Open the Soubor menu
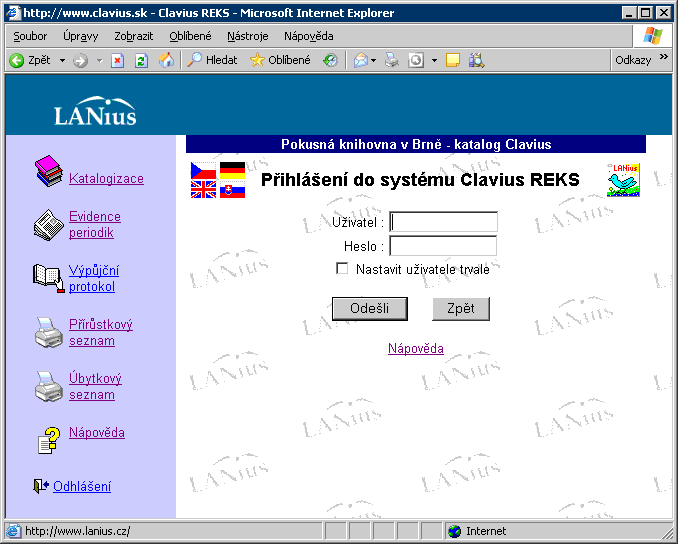Image resolution: width=678 pixels, height=544 pixels. 30,36
